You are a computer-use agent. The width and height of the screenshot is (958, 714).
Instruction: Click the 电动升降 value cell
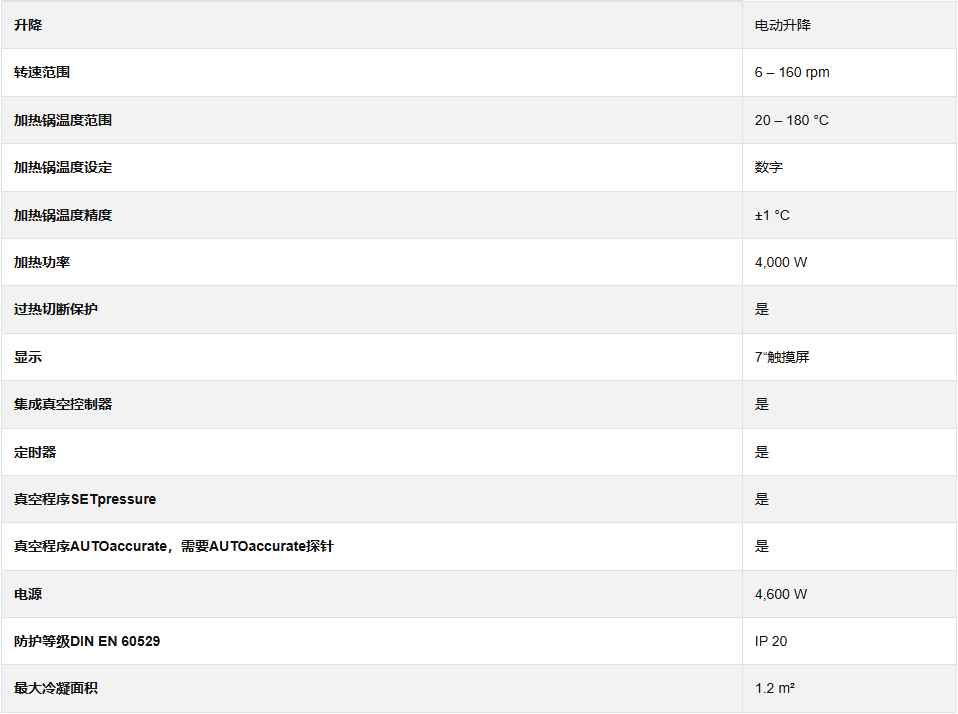[782, 25]
